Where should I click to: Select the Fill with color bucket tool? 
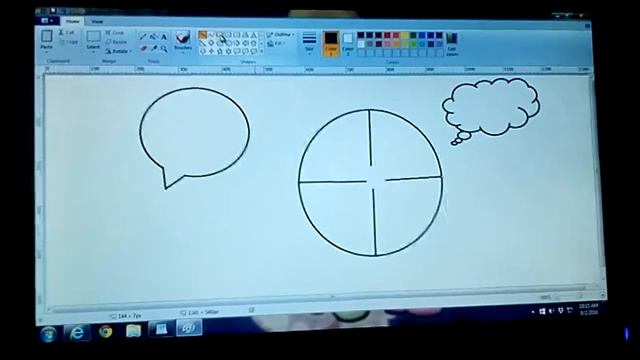(x=153, y=37)
